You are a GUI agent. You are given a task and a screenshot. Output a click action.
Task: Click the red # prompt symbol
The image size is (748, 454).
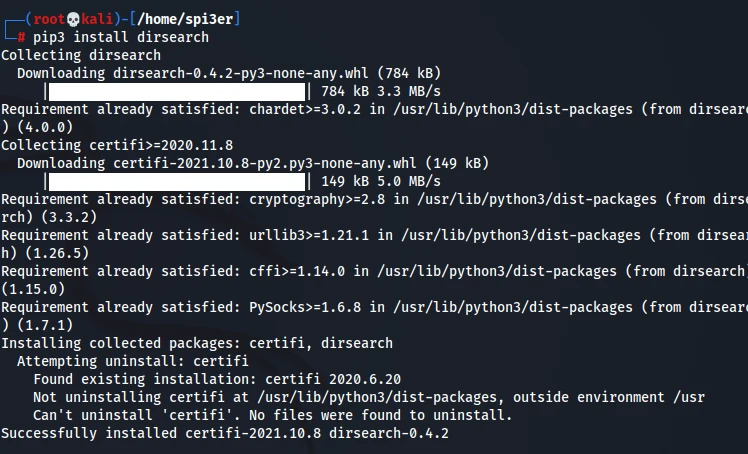pyautogui.click(x=21, y=37)
